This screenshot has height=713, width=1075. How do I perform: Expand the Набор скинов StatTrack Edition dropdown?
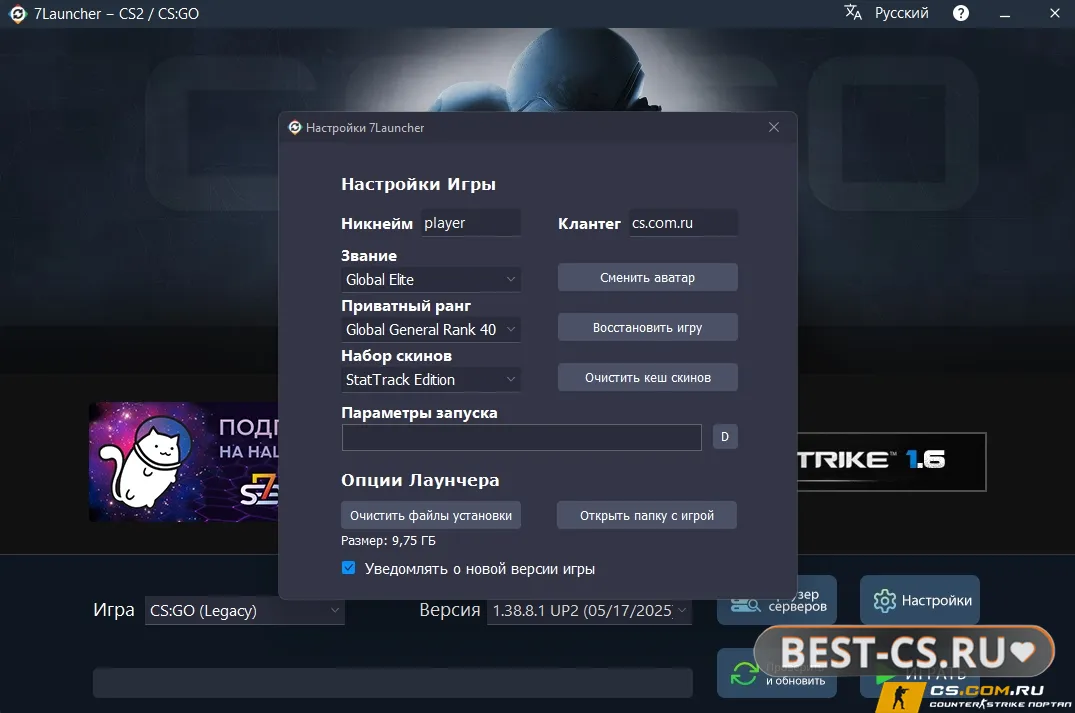[431, 380]
